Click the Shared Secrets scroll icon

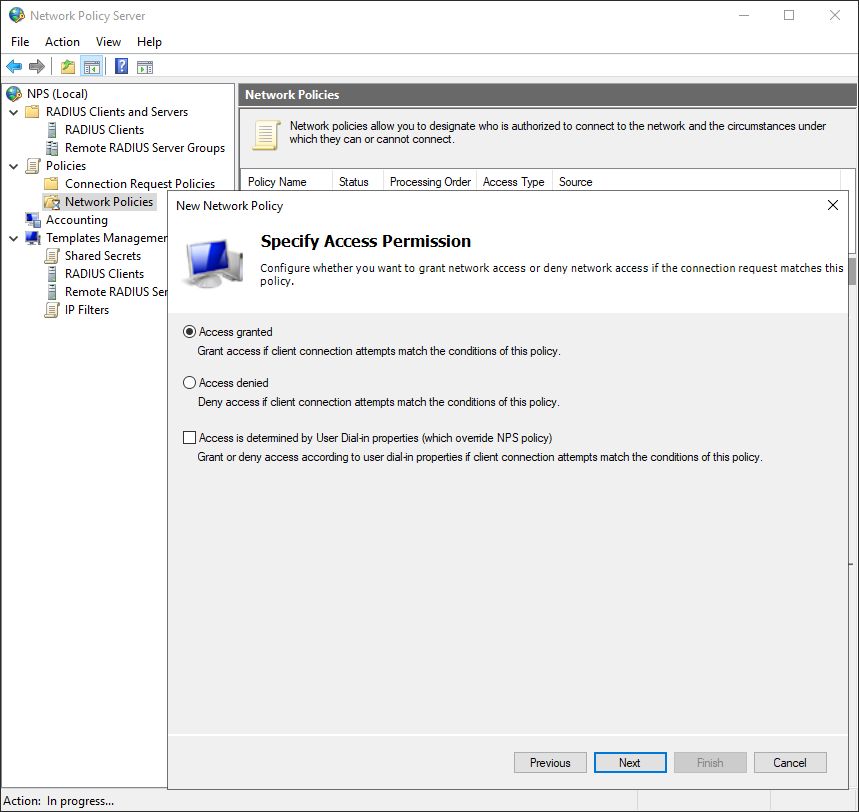(52, 256)
